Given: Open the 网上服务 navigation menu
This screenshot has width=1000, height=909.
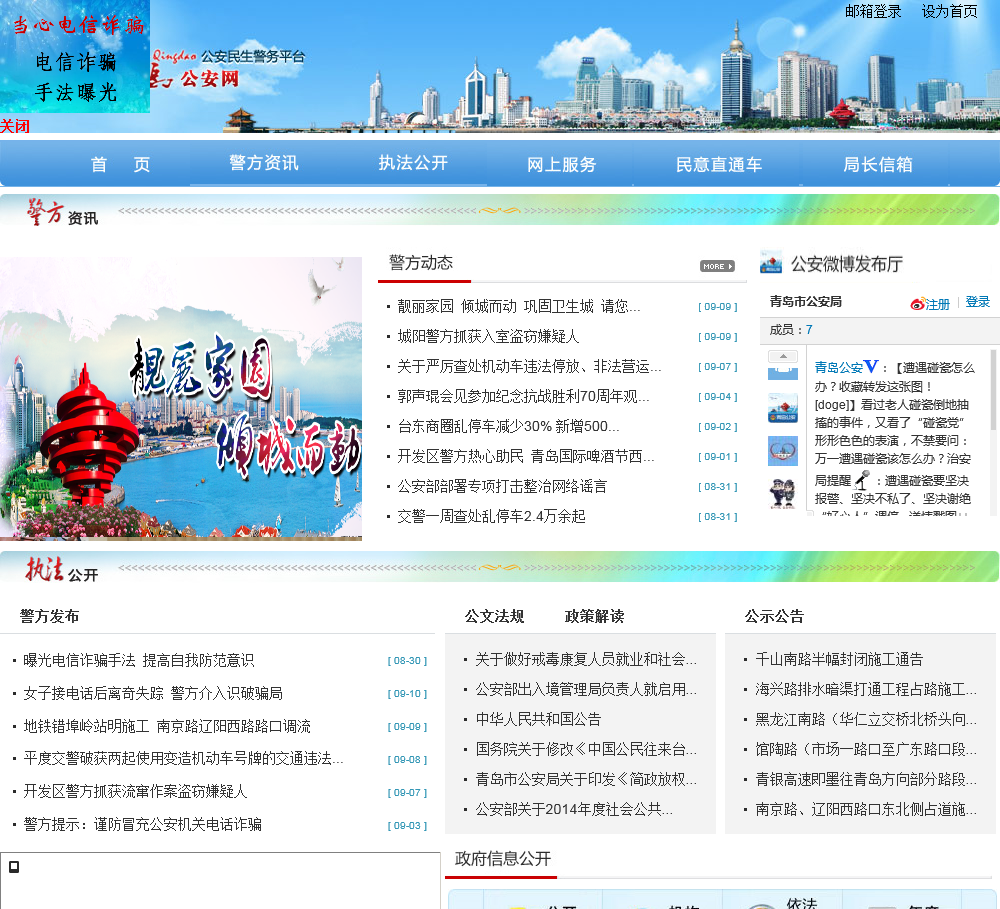Looking at the screenshot, I should pyautogui.click(x=561, y=164).
